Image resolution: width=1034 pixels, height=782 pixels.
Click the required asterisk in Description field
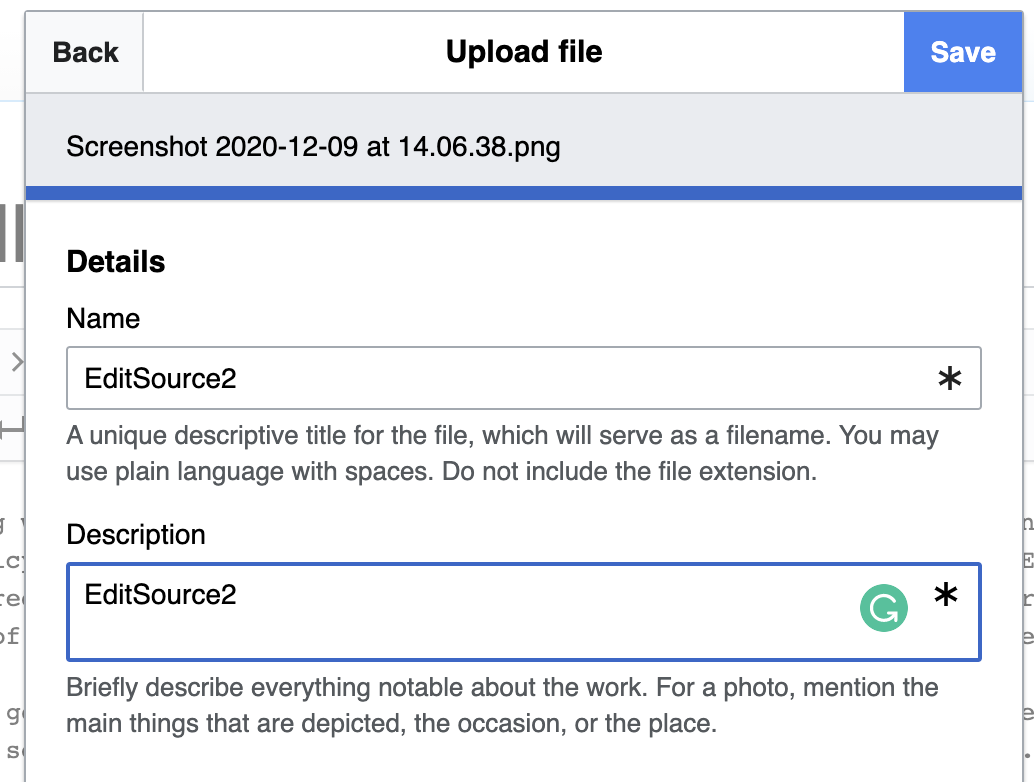pos(945,595)
